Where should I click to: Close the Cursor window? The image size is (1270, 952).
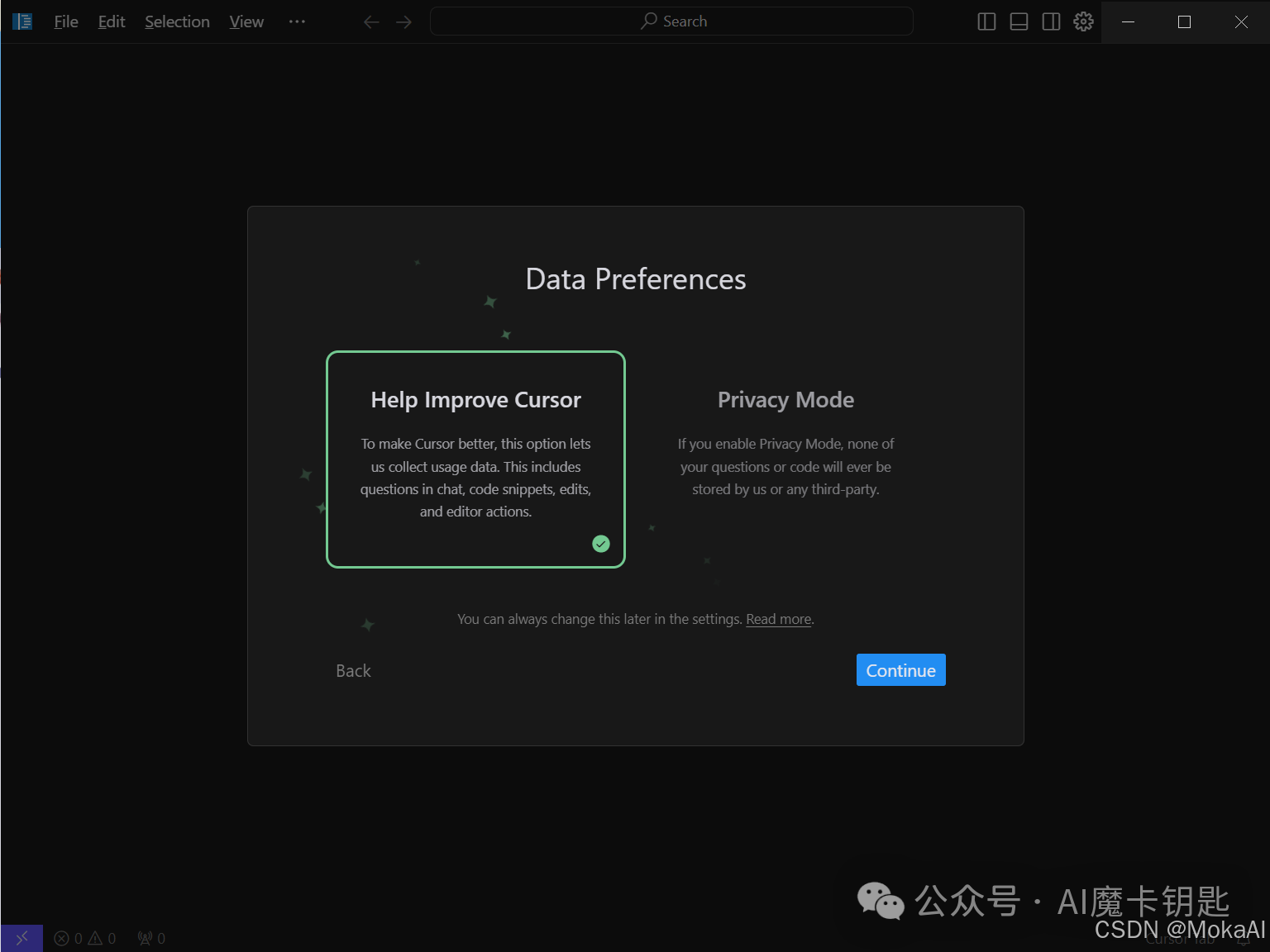click(1241, 21)
